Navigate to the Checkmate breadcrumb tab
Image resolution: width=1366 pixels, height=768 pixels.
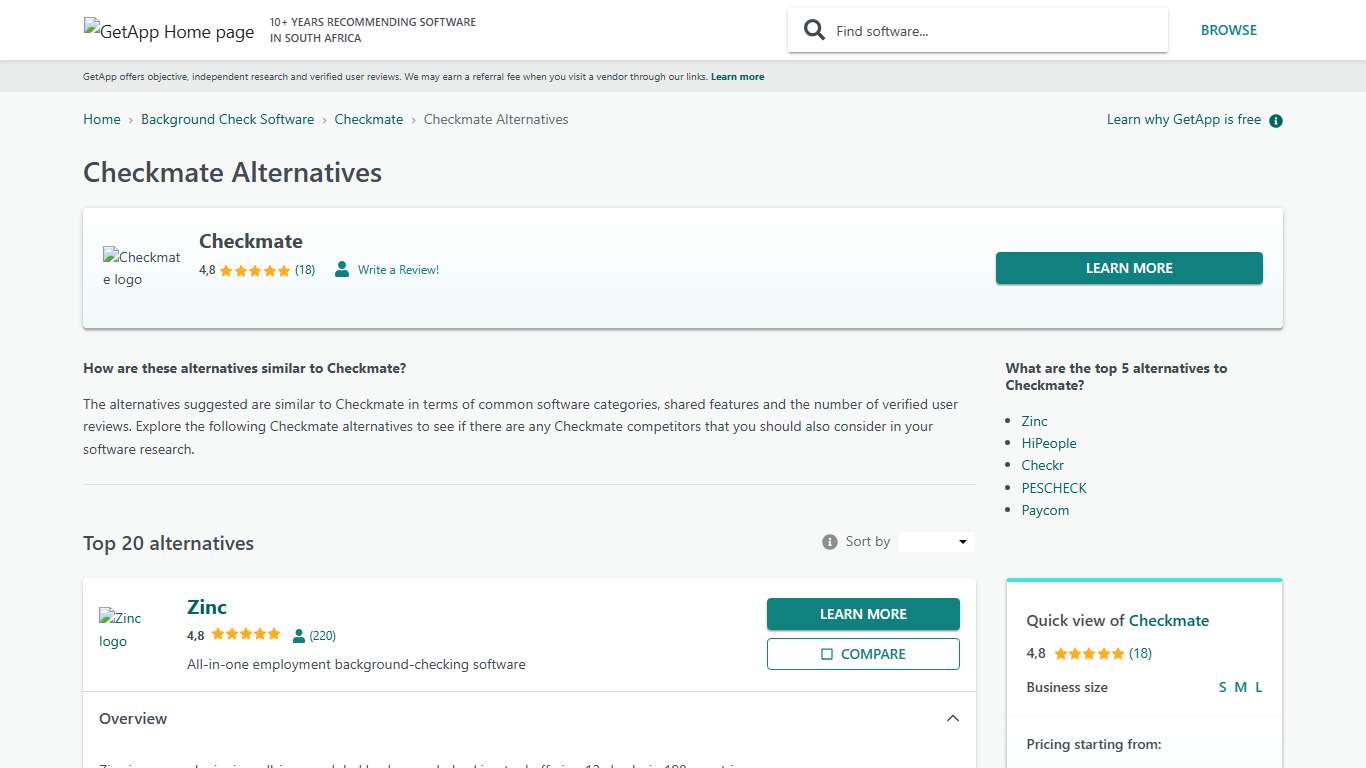tap(368, 119)
